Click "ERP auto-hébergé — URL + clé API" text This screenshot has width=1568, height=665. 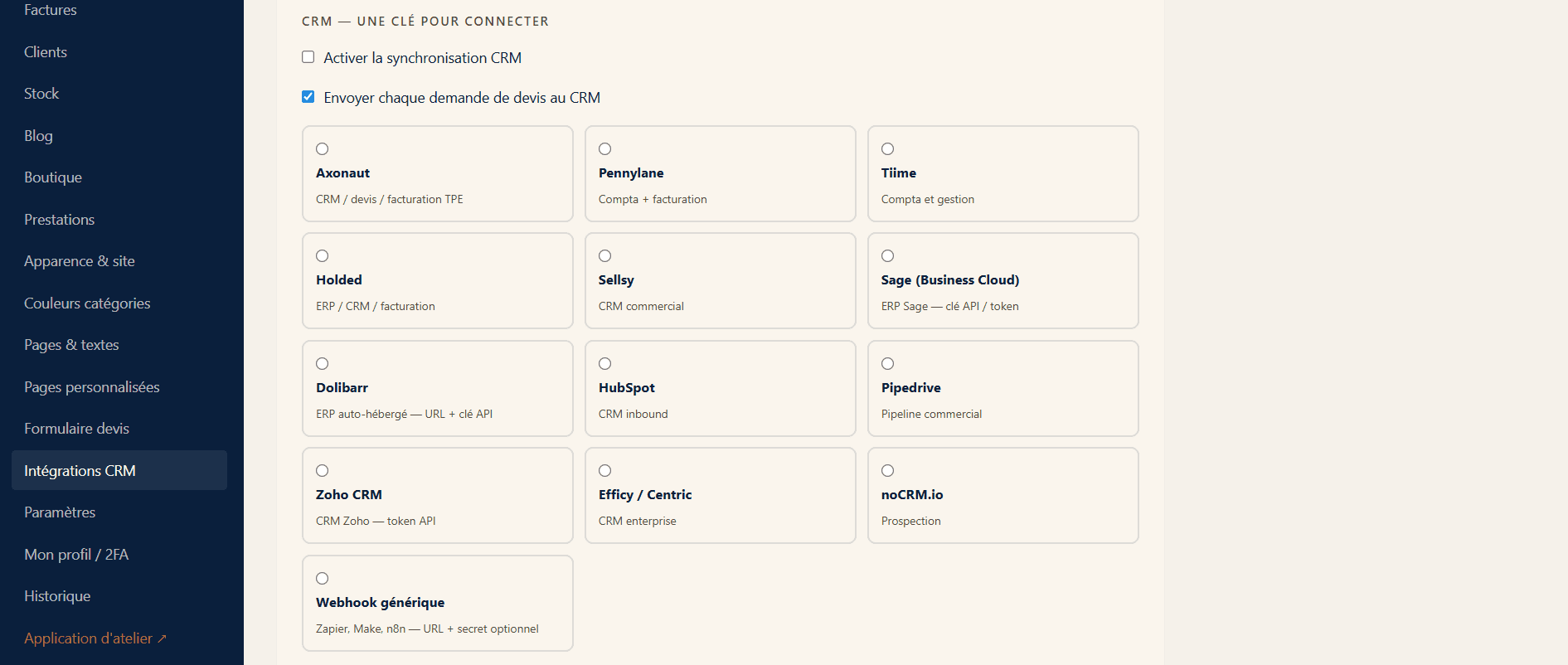click(405, 415)
